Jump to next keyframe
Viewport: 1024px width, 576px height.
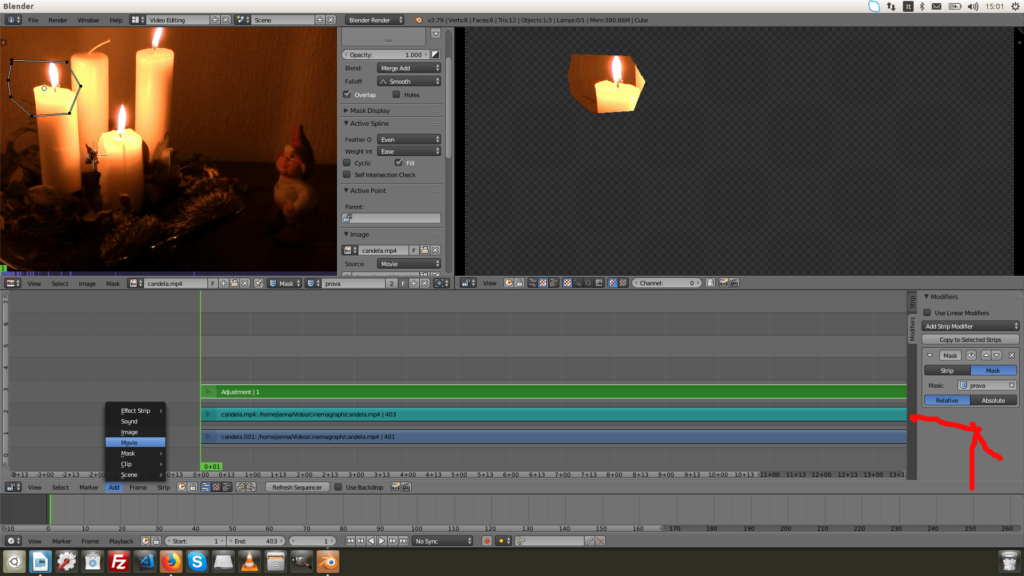coord(392,541)
